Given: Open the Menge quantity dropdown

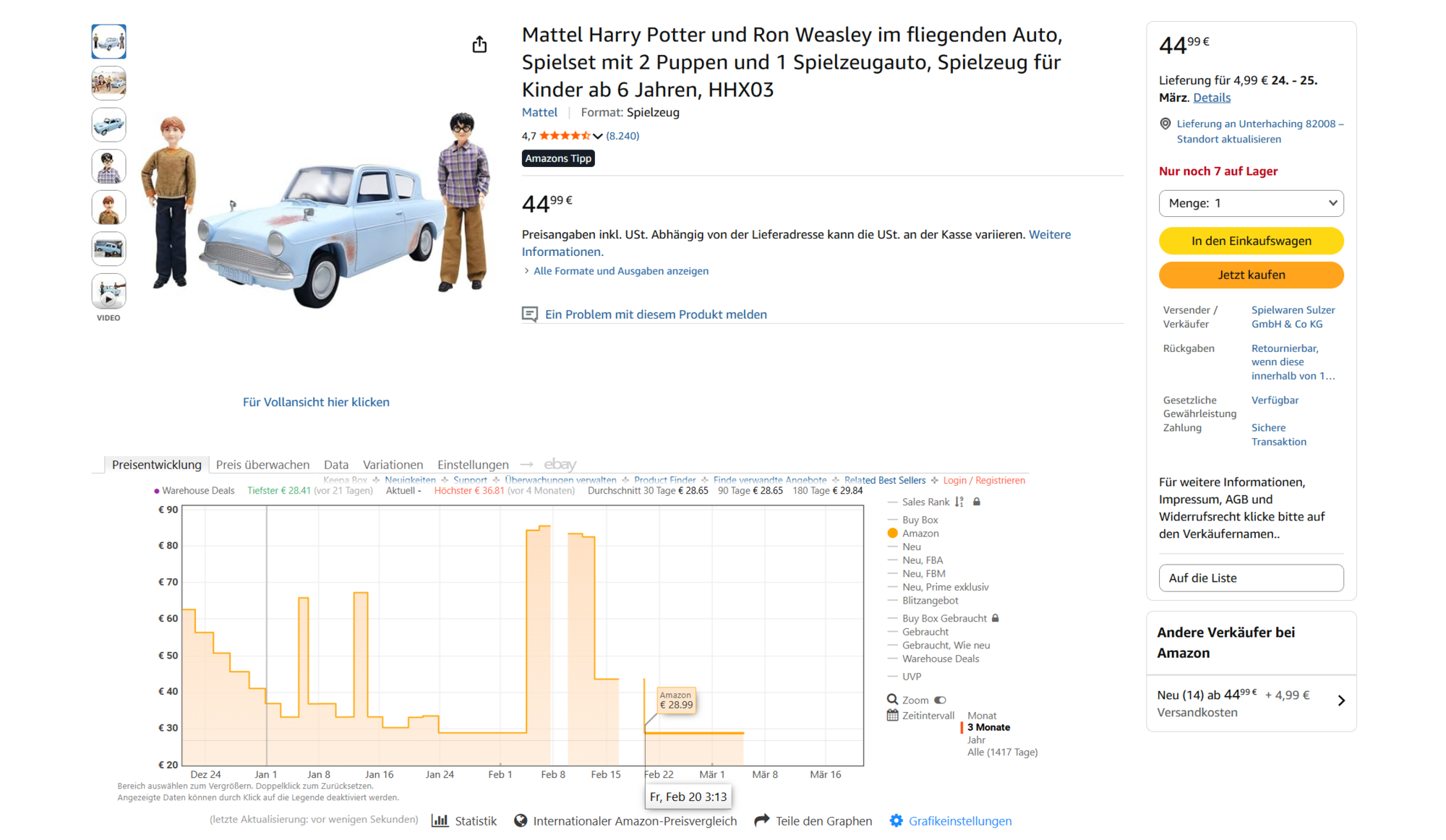Looking at the screenshot, I should [1251, 203].
